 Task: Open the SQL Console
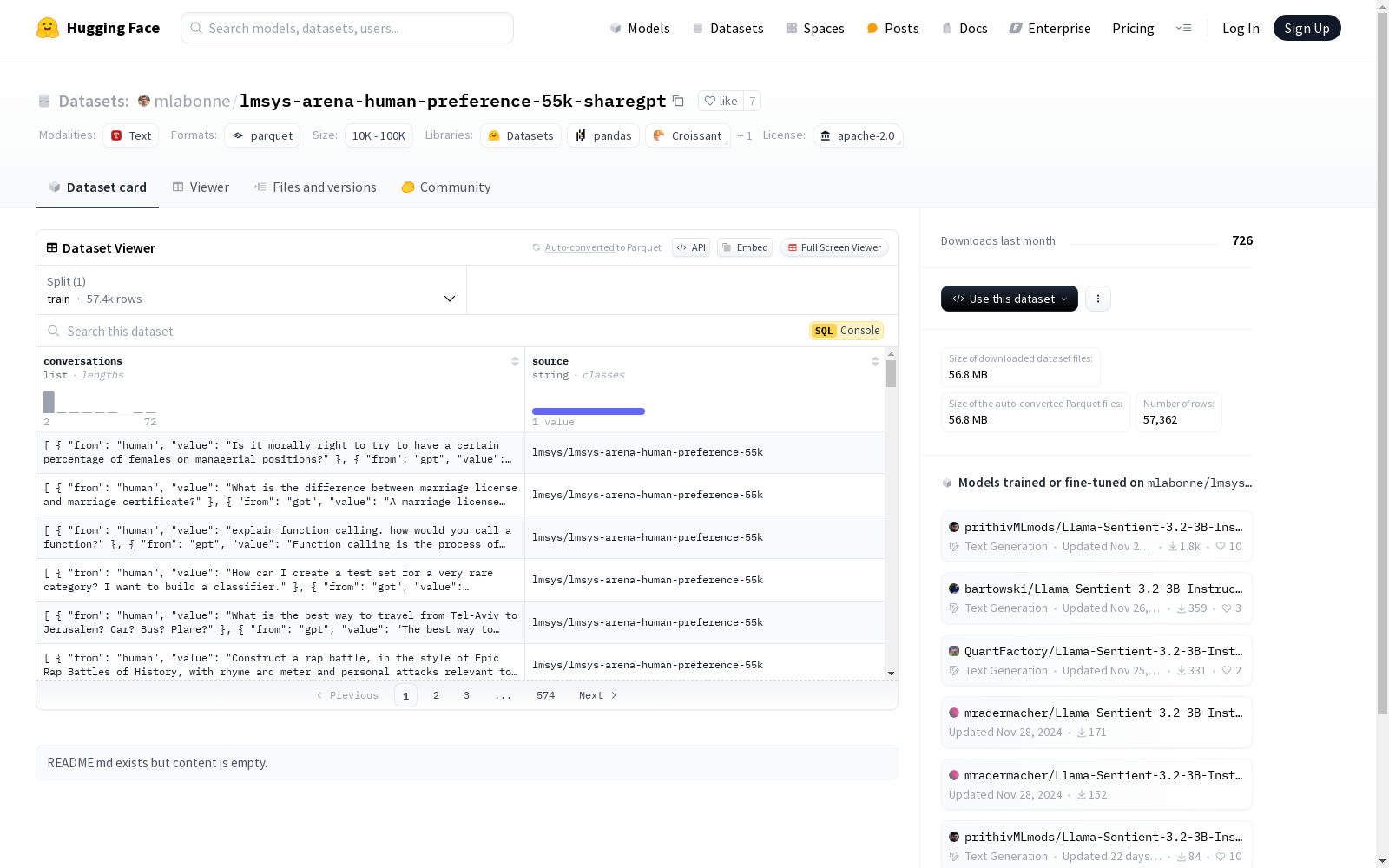846,331
